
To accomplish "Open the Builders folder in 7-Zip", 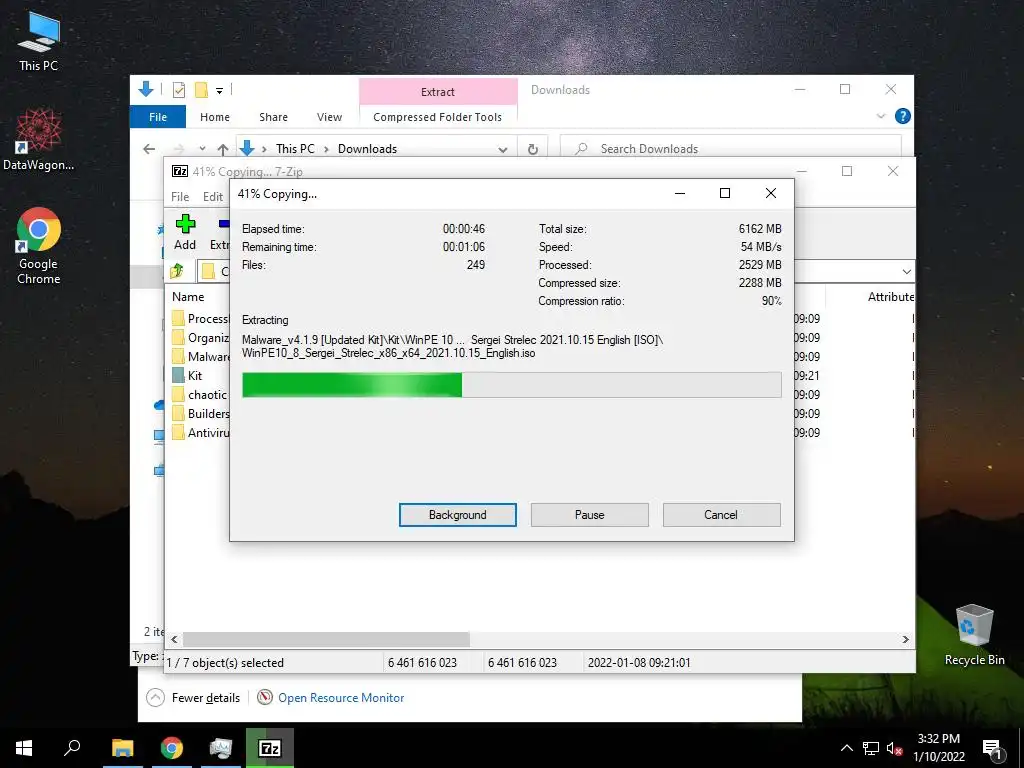I will (201, 413).
